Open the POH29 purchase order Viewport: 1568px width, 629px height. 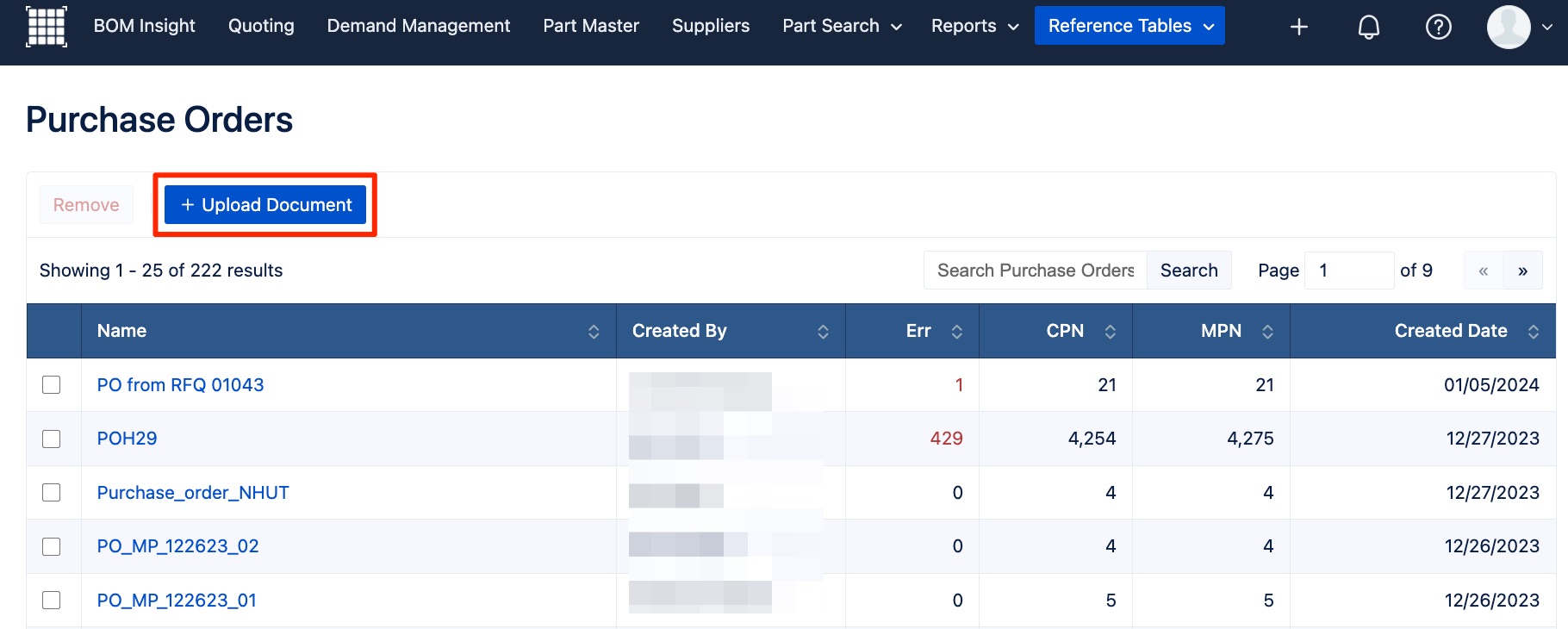pos(127,439)
